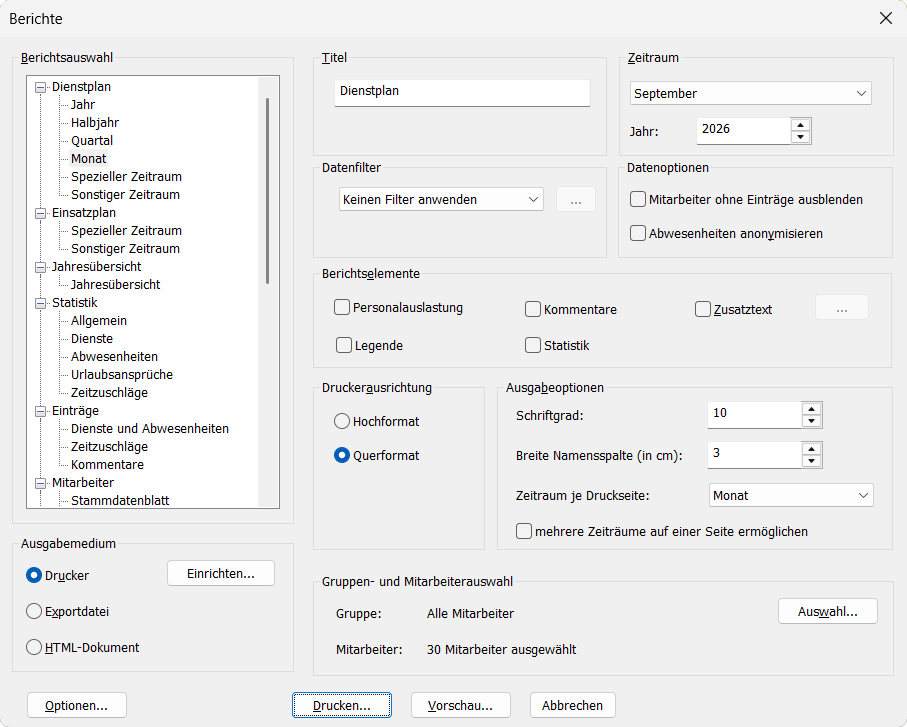Collapse the Mitarbeiter tree node

tap(40, 483)
